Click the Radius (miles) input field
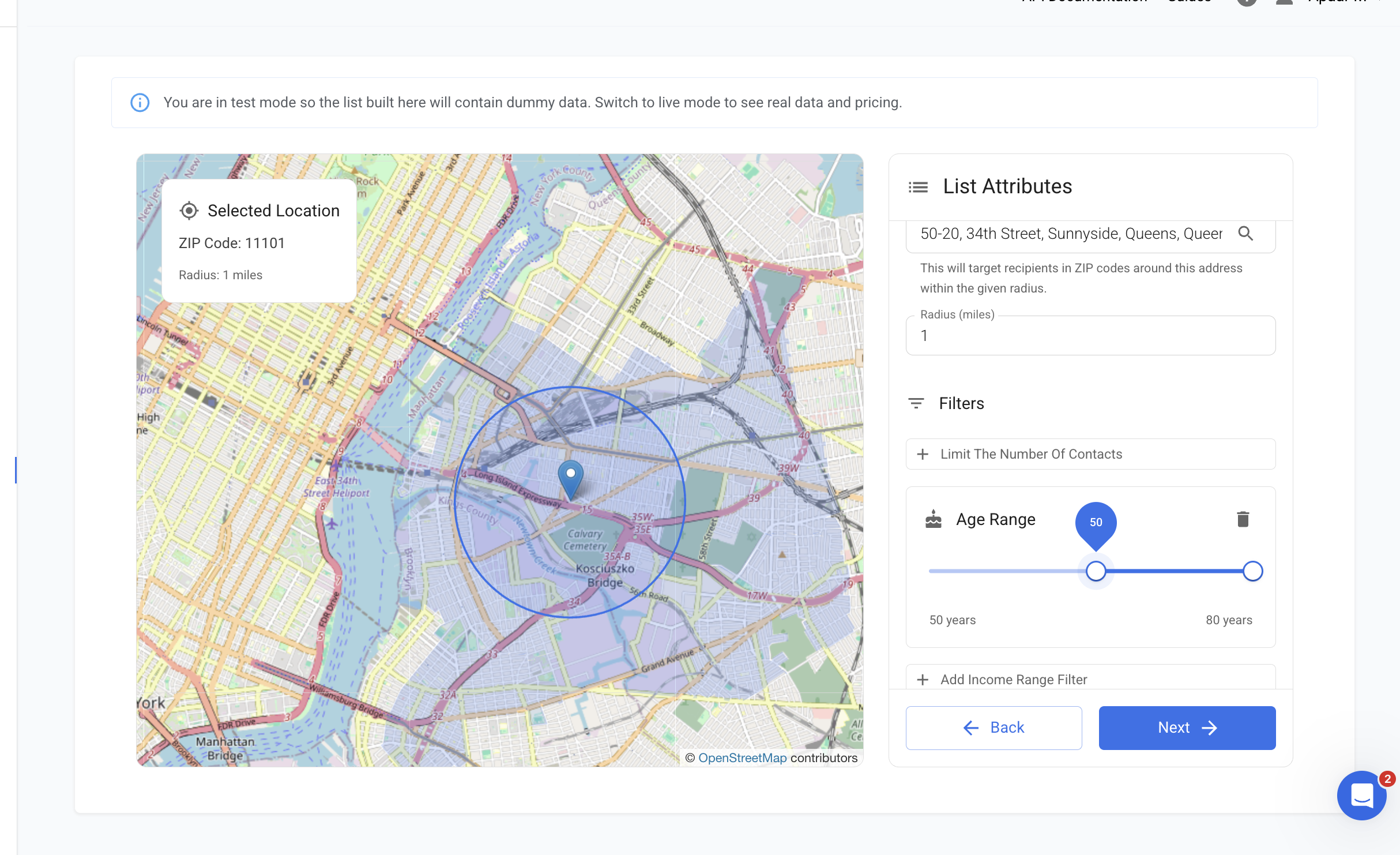Image resolution: width=1400 pixels, height=855 pixels. (x=1090, y=336)
